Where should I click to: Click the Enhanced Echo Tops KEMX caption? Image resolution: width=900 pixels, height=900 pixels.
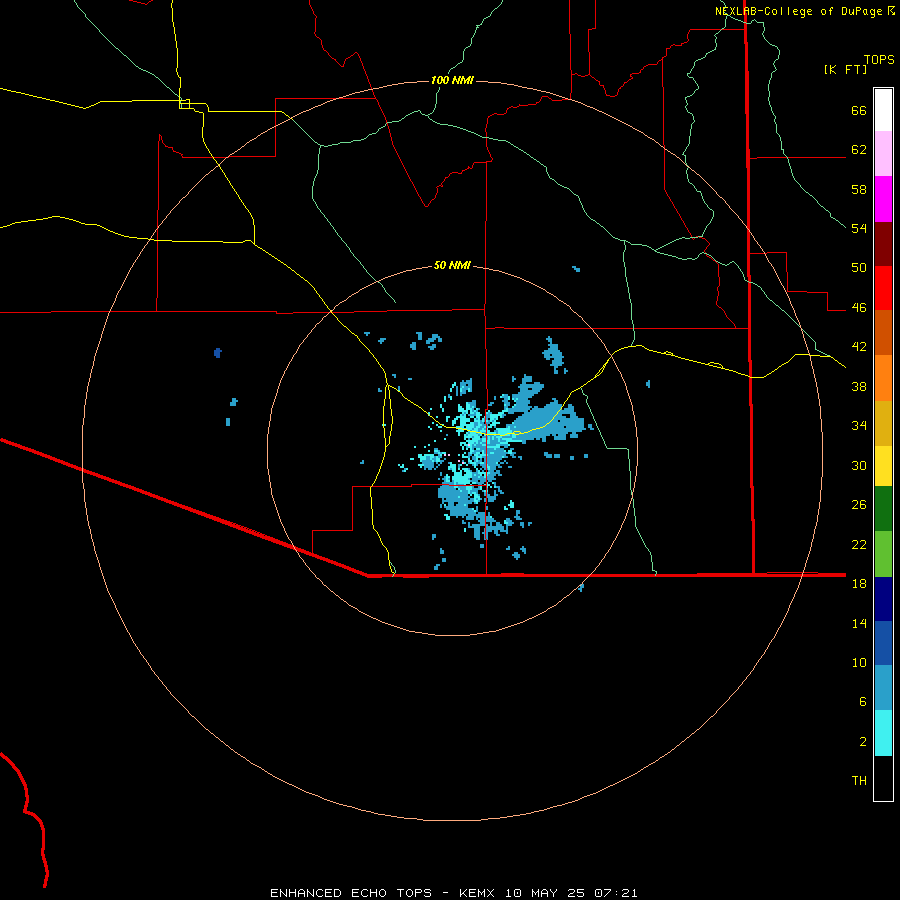click(x=453, y=893)
